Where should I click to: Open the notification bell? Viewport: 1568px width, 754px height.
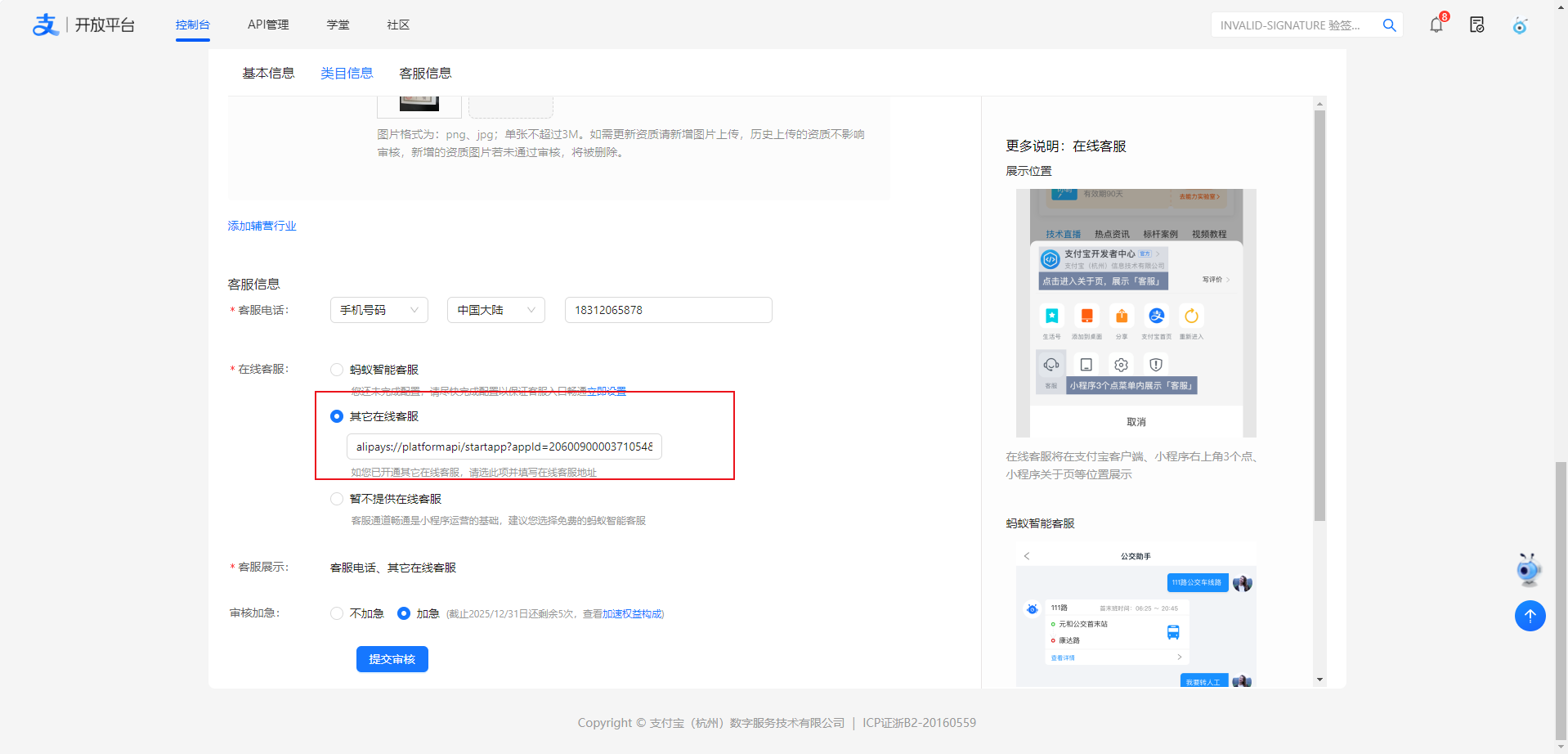pyautogui.click(x=1436, y=25)
